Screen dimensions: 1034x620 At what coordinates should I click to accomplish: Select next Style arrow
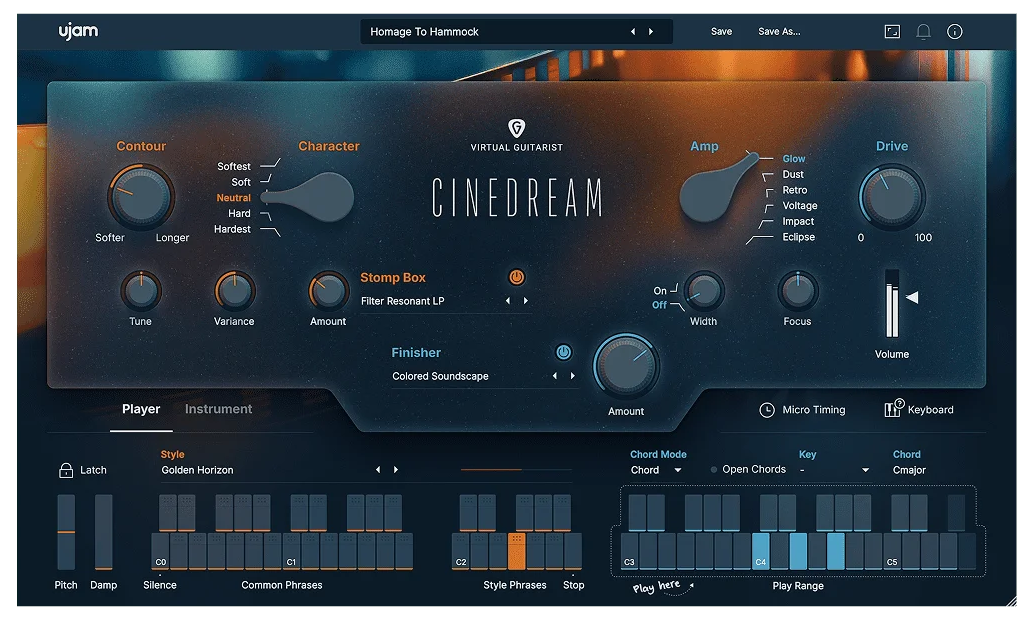tap(396, 470)
